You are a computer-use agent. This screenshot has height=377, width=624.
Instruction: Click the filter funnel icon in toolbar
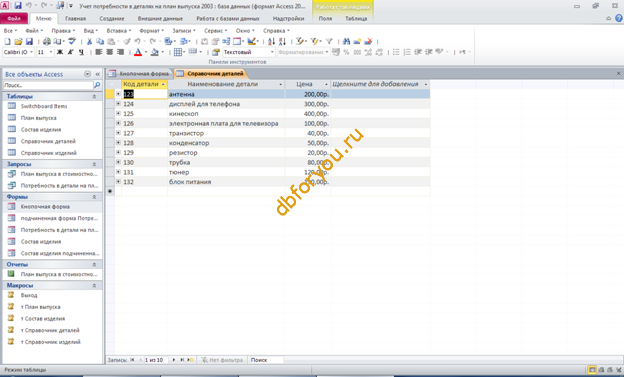tap(329, 41)
